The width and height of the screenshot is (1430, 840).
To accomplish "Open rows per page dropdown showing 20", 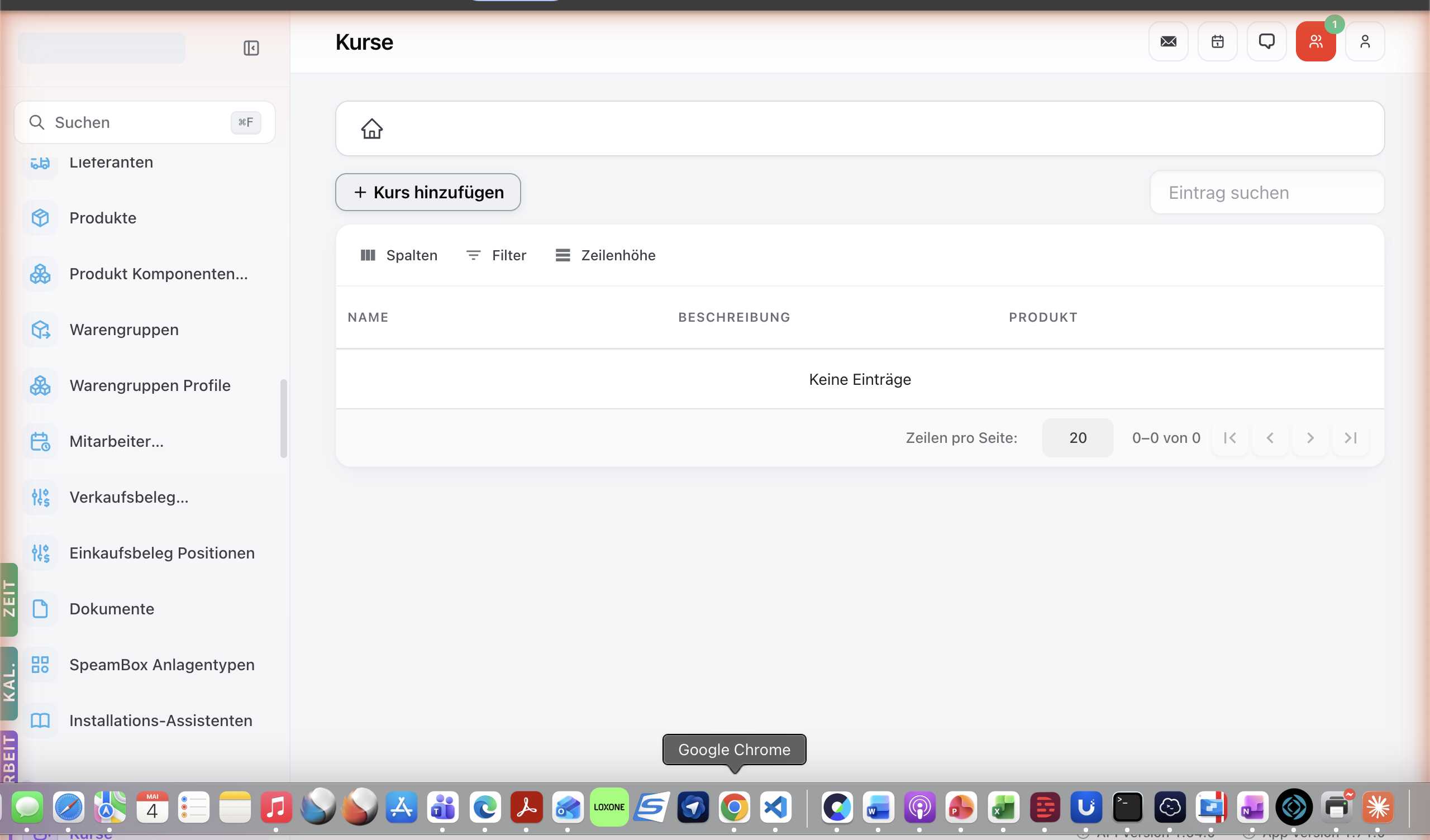I will click(x=1078, y=438).
